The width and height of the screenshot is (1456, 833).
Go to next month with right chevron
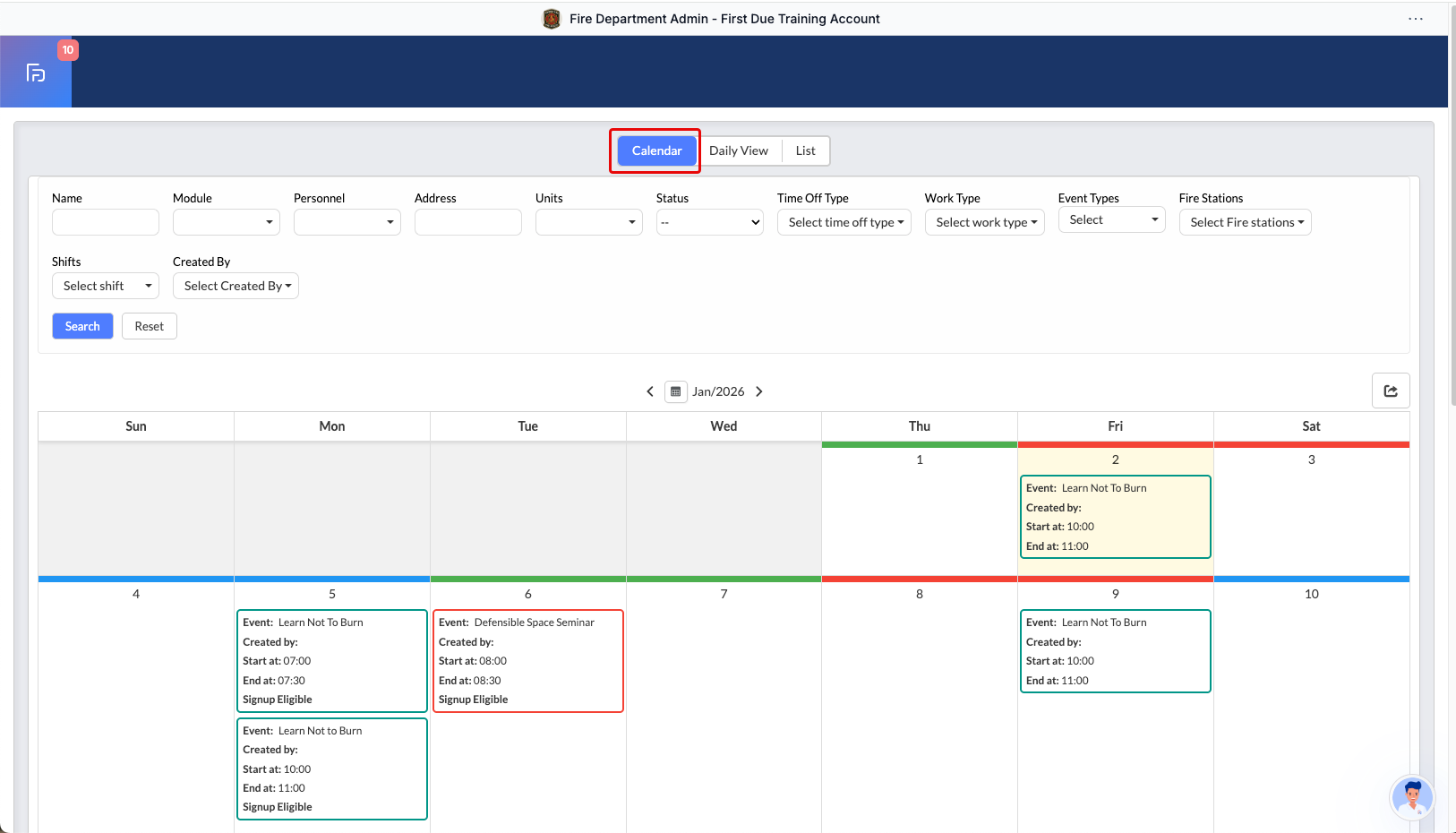(759, 391)
